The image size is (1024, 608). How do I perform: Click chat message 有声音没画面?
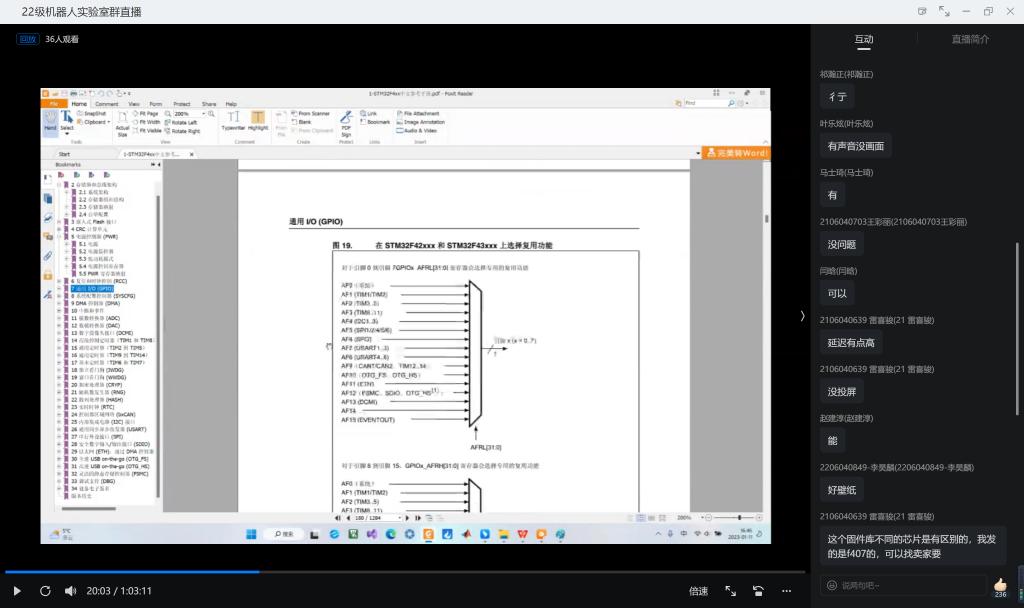point(855,146)
